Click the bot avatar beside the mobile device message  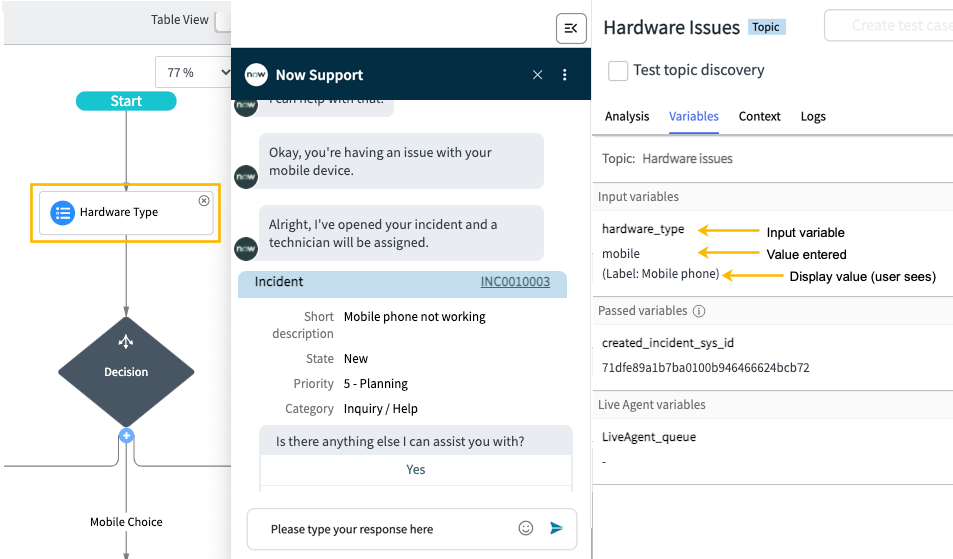[x=246, y=177]
